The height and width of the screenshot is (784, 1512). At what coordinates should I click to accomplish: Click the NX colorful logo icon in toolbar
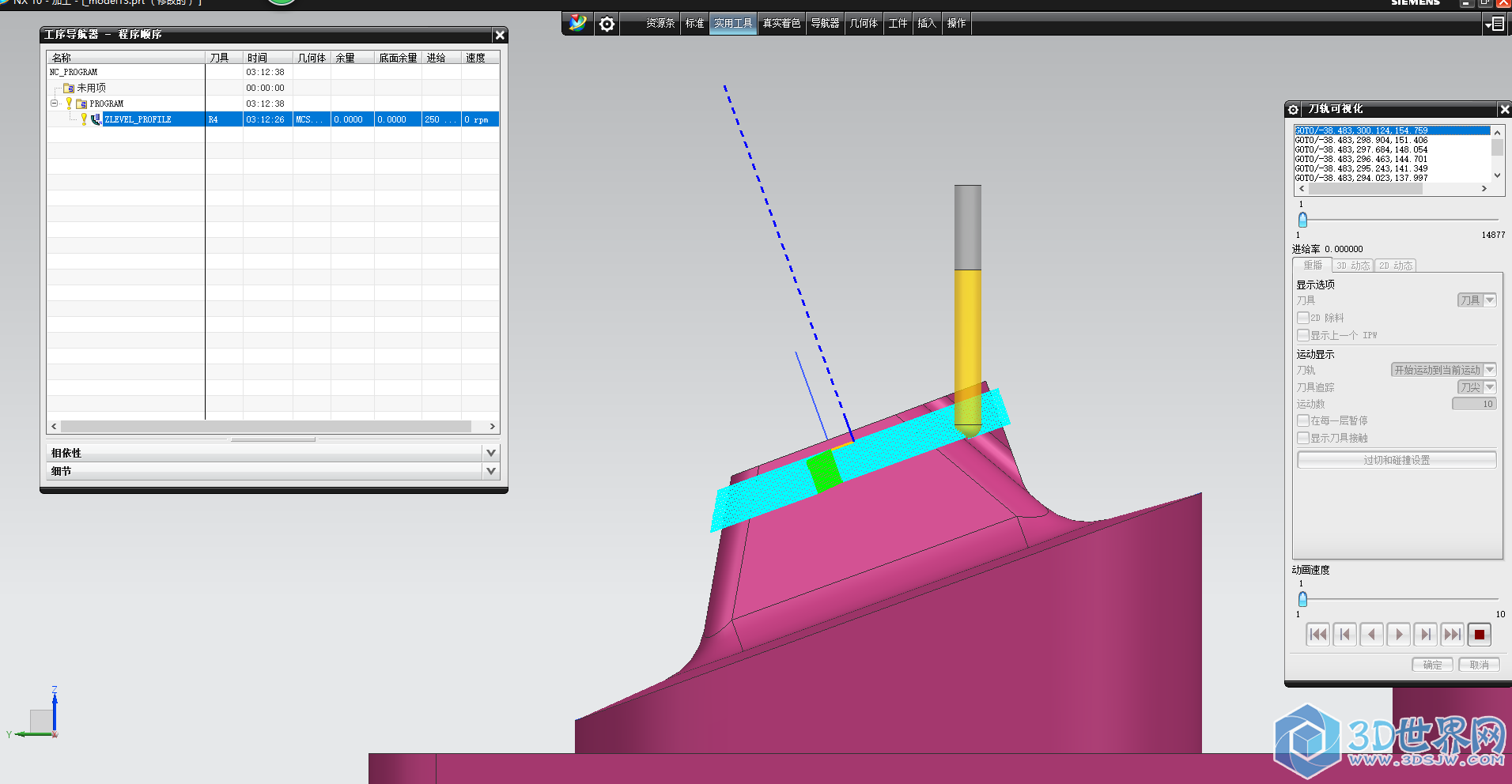tap(578, 23)
